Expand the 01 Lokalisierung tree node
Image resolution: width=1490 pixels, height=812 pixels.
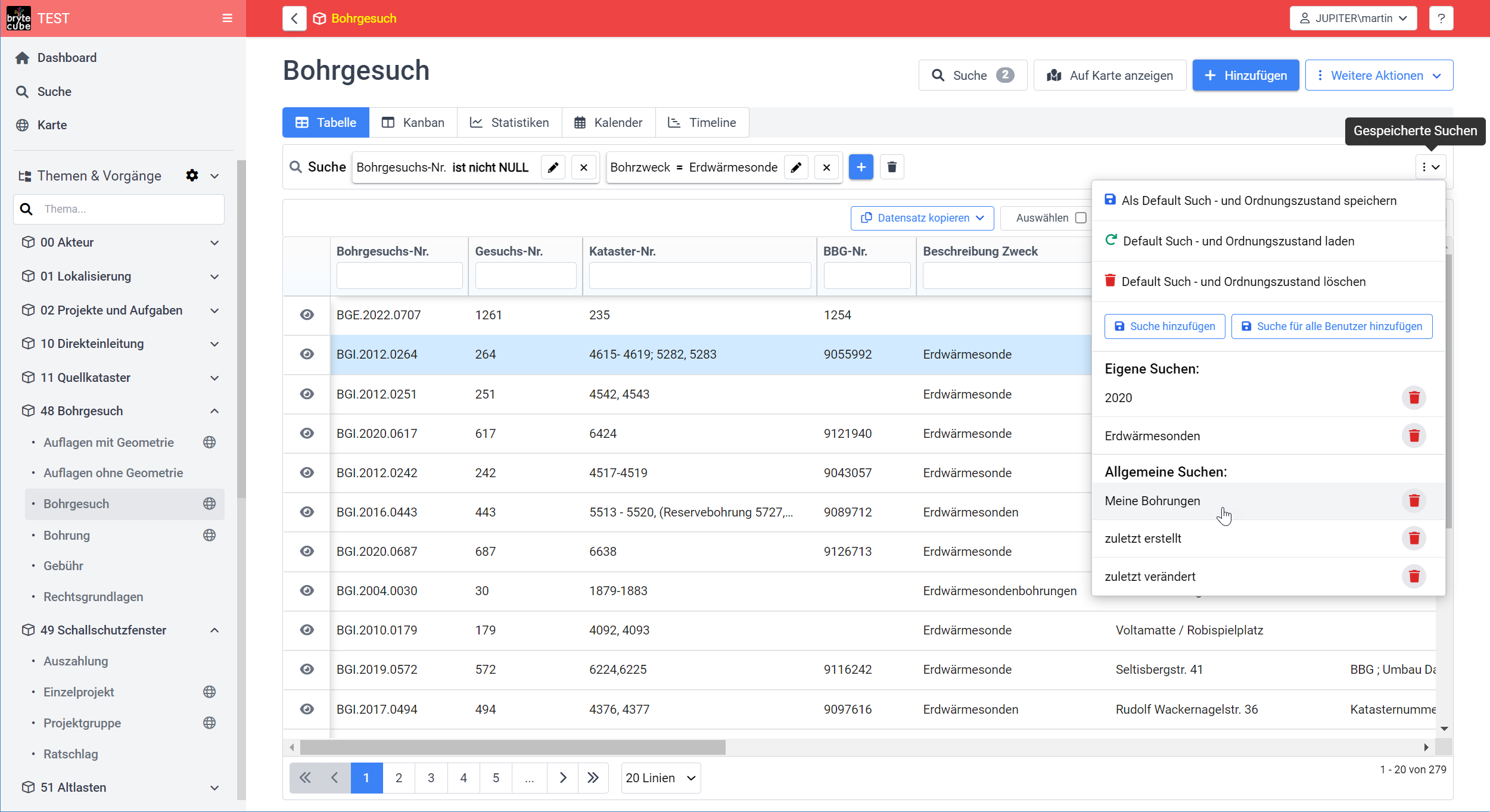(x=214, y=276)
